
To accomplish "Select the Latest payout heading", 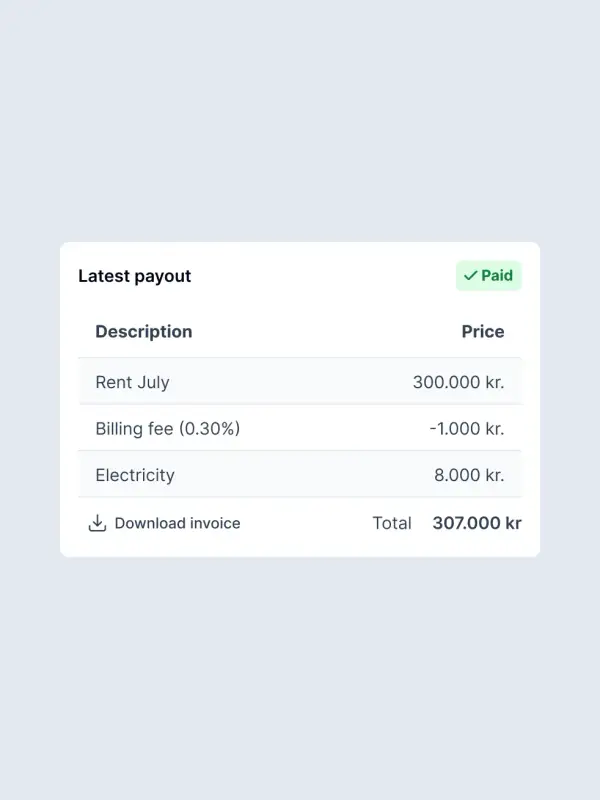I will tap(134, 276).
